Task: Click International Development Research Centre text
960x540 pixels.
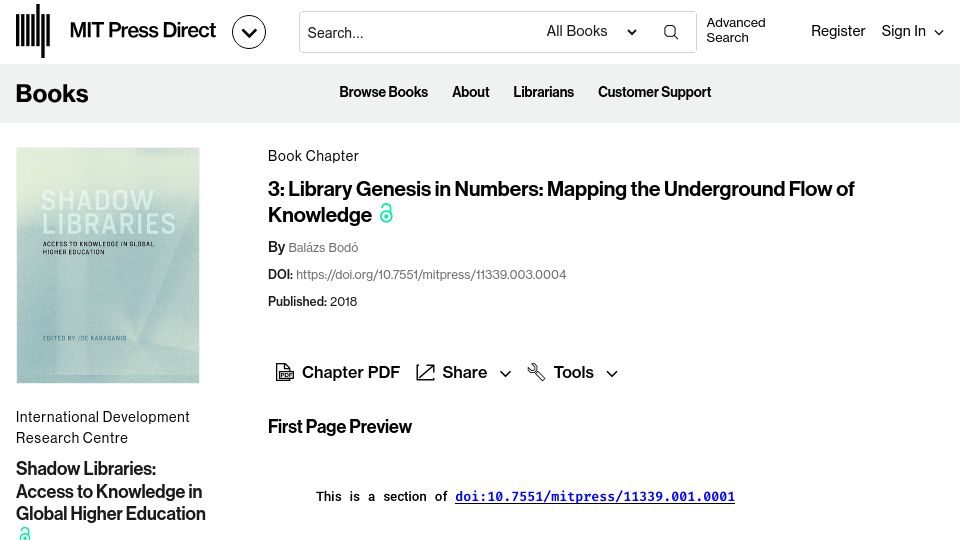Action: (x=103, y=427)
